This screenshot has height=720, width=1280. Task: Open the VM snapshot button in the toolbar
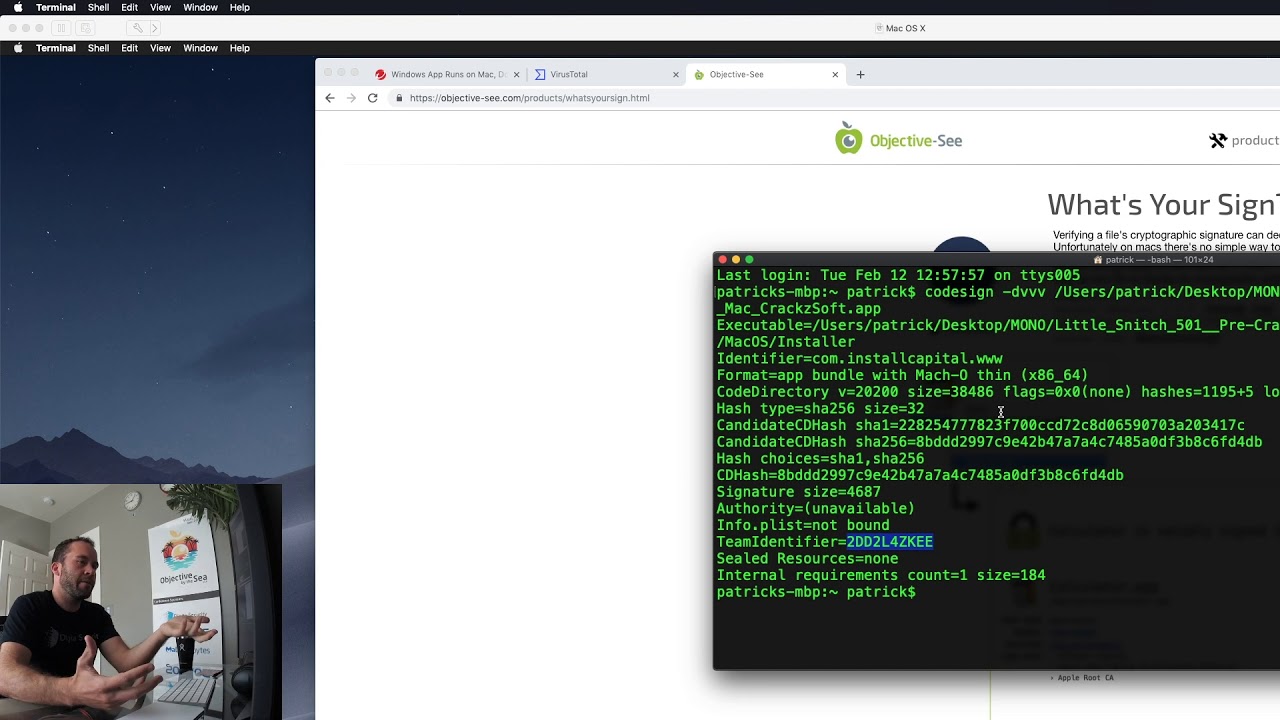(x=84, y=28)
